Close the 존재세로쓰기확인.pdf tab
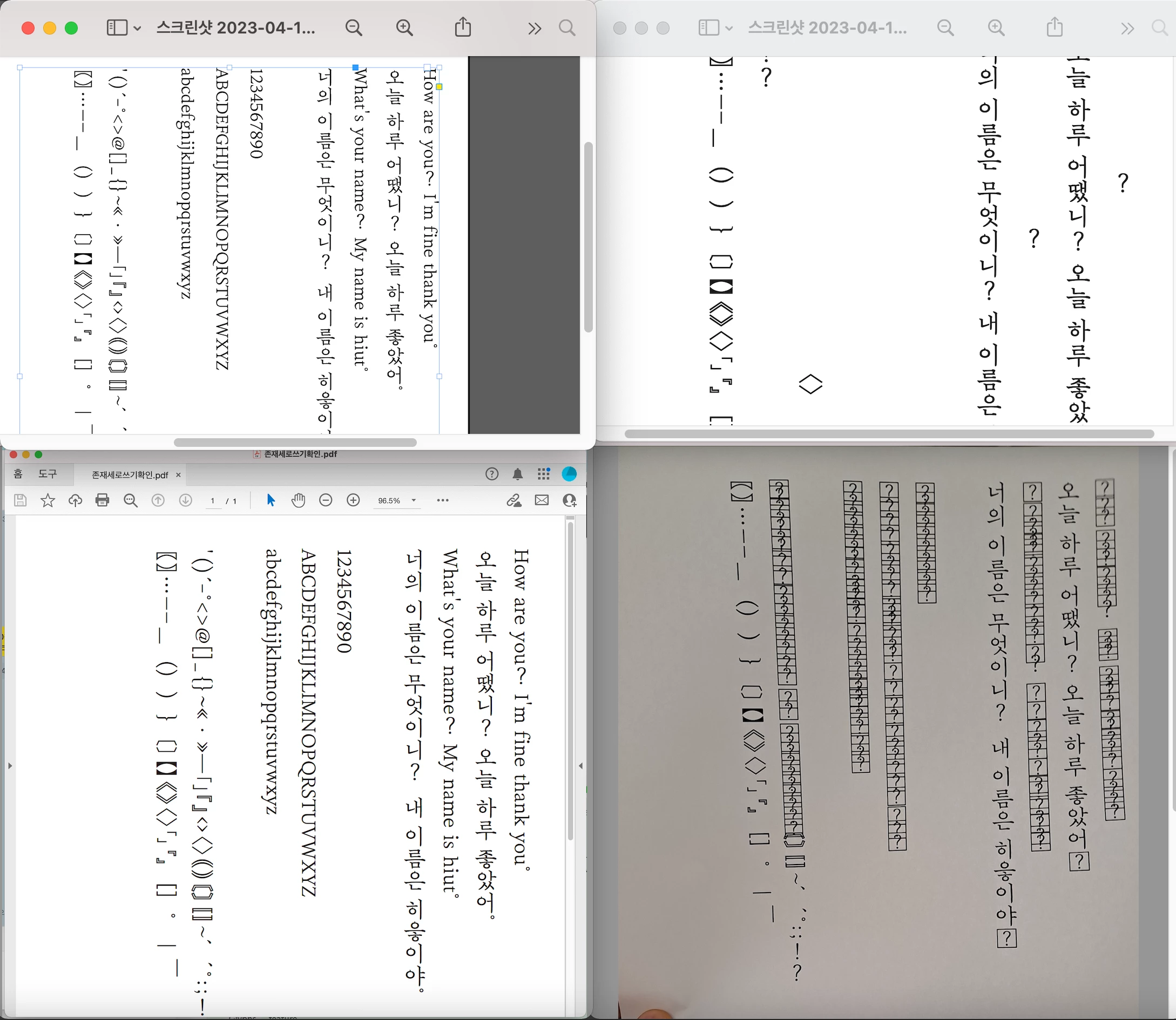 point(178,475)
